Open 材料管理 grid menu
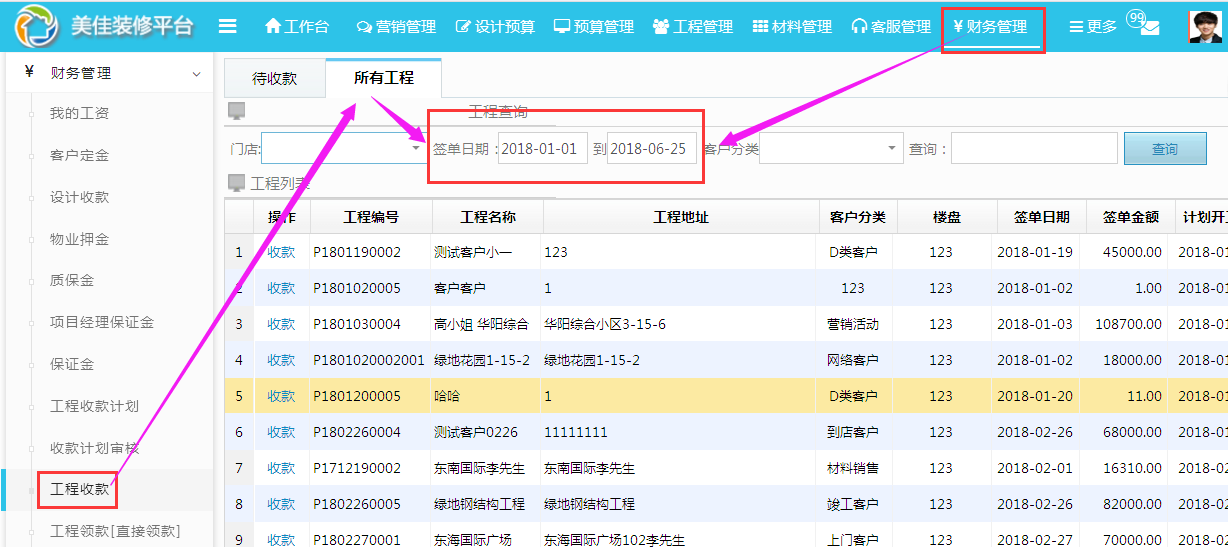The image size is (1228, 547). coord(792,27)
